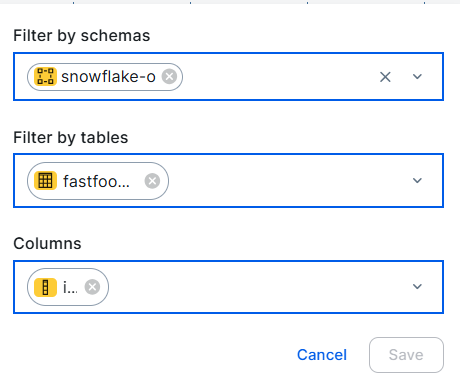Expand the Columns dropdown chevron
Screen dimensions: 460x376
coord(417,287)
